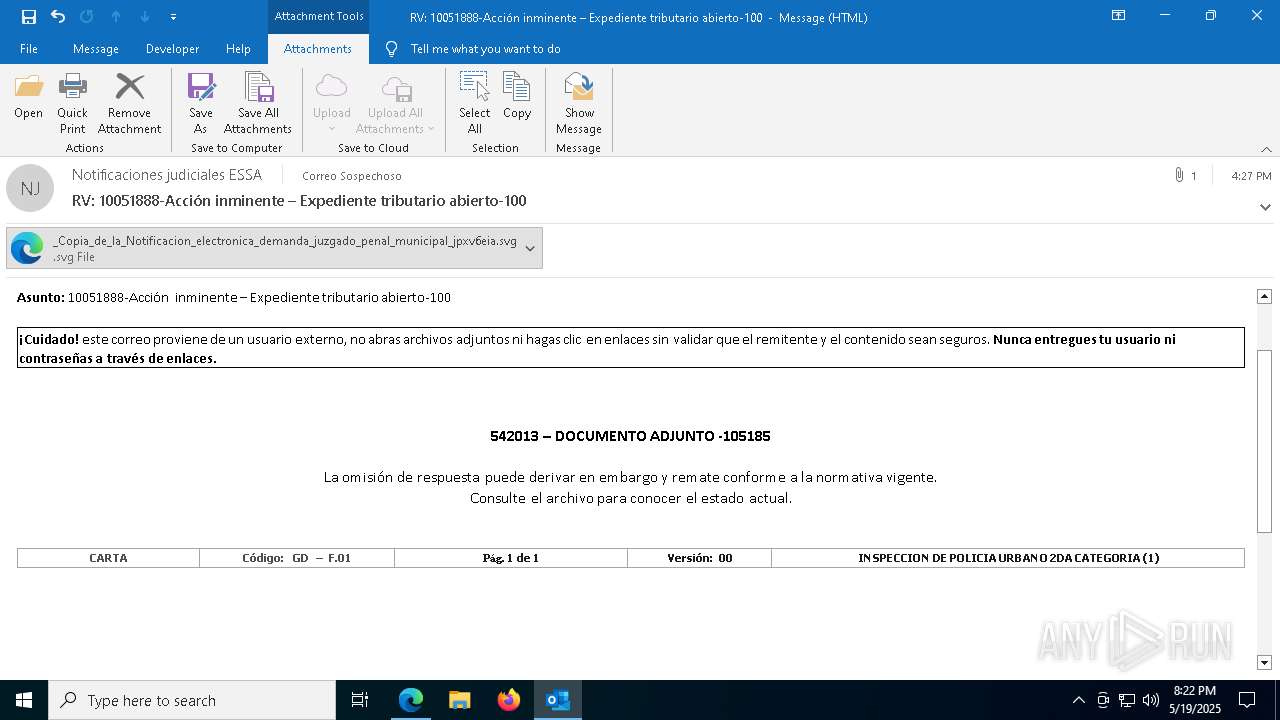
Task: Go to next item with the down arrow
Action: tap(145, 16)
